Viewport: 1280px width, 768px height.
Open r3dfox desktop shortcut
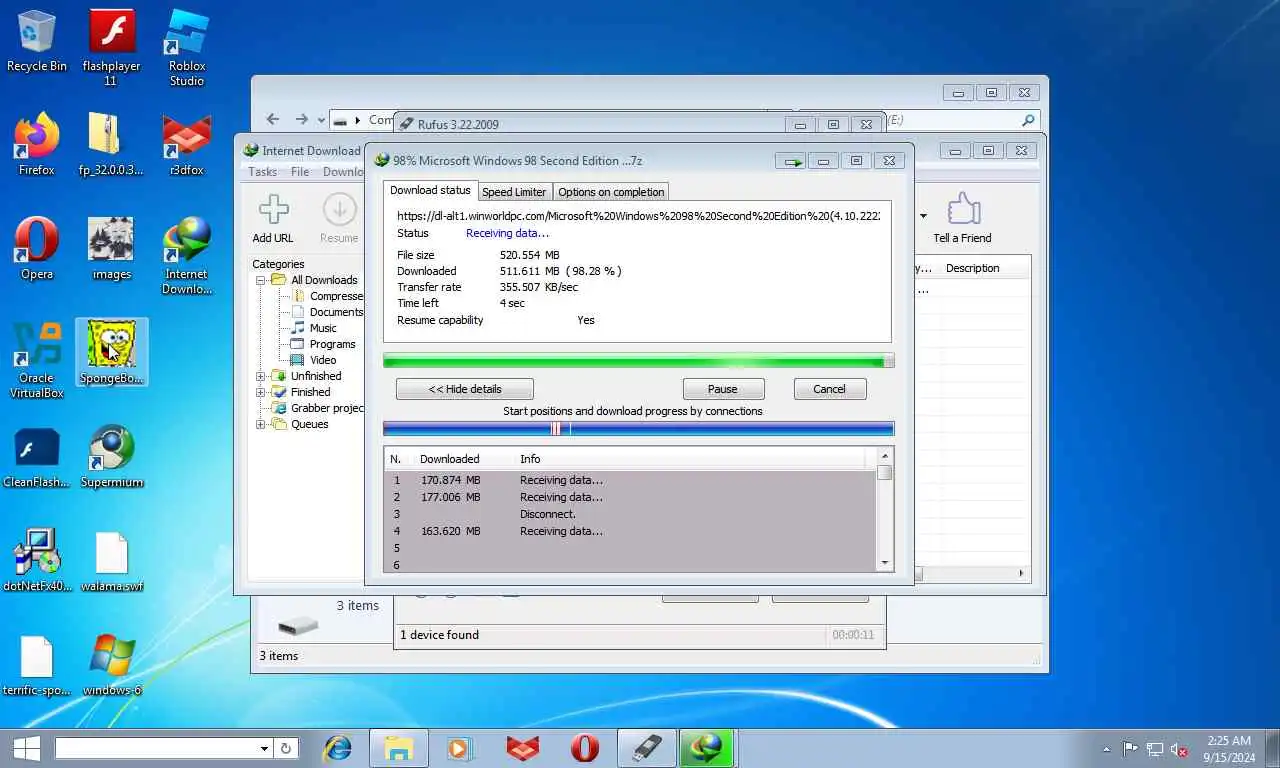[x=187, y=145]
